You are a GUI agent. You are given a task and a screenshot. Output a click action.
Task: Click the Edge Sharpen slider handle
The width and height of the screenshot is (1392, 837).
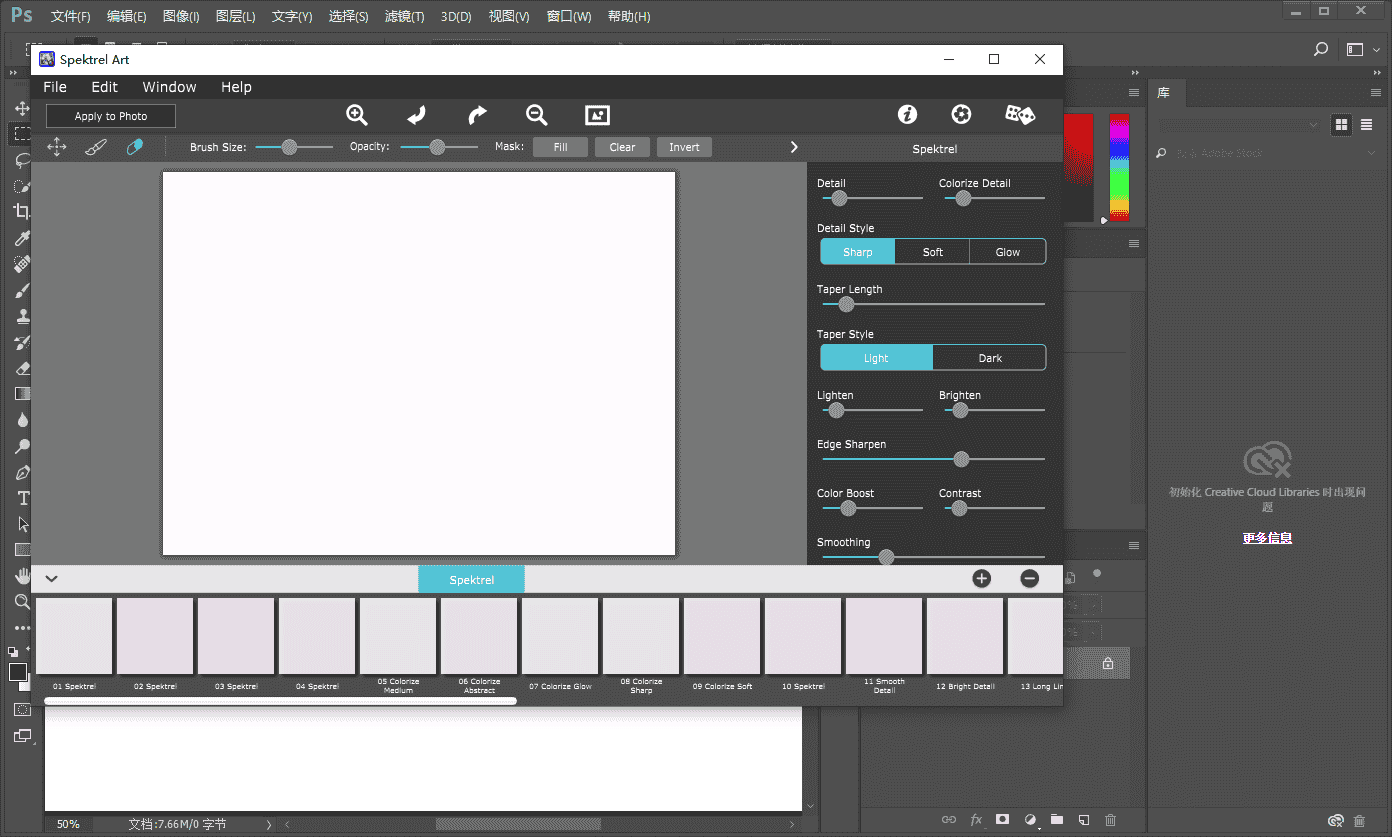[961, 459]
